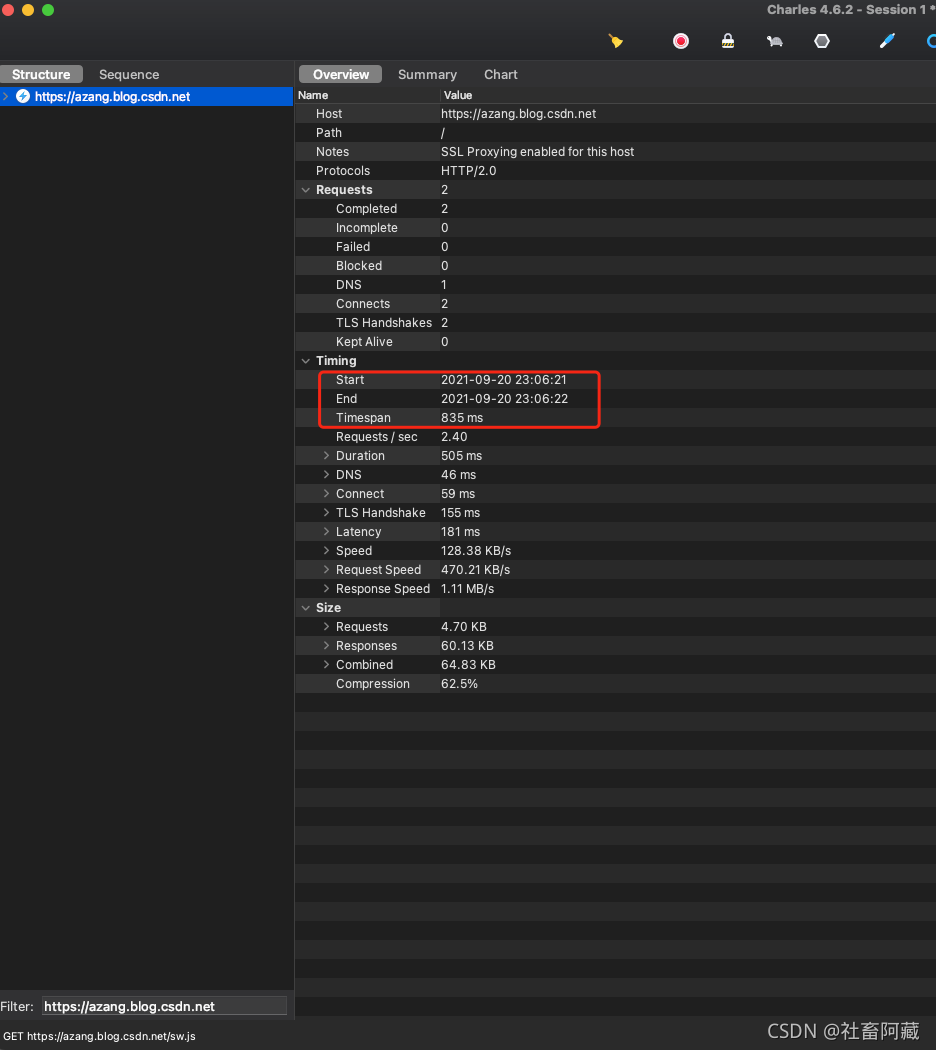
Task: Expand the Request Speed row
Action: point(326,570)
